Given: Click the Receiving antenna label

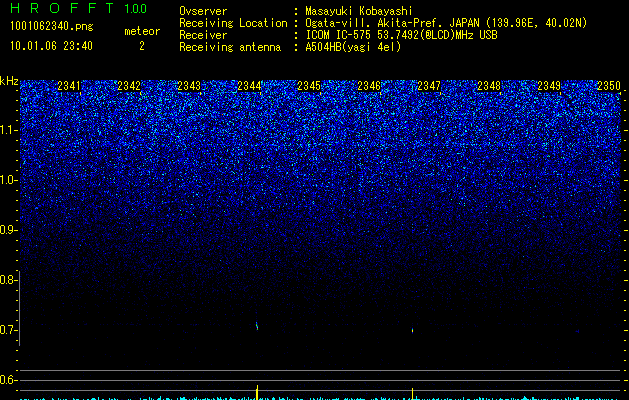Looking at the screenshot, I should [230, 47].
